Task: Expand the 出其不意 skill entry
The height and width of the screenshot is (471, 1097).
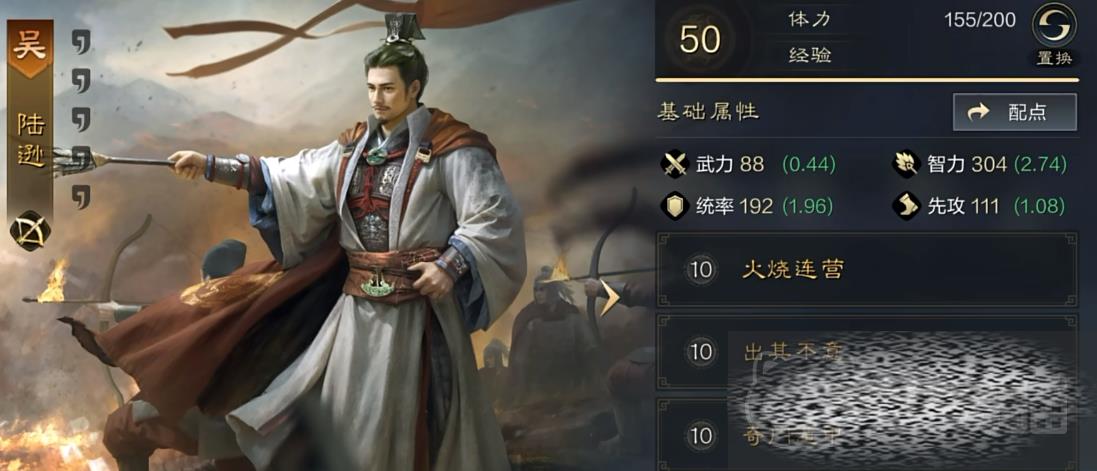Action: pyautogui.click(x=867, y=352)
